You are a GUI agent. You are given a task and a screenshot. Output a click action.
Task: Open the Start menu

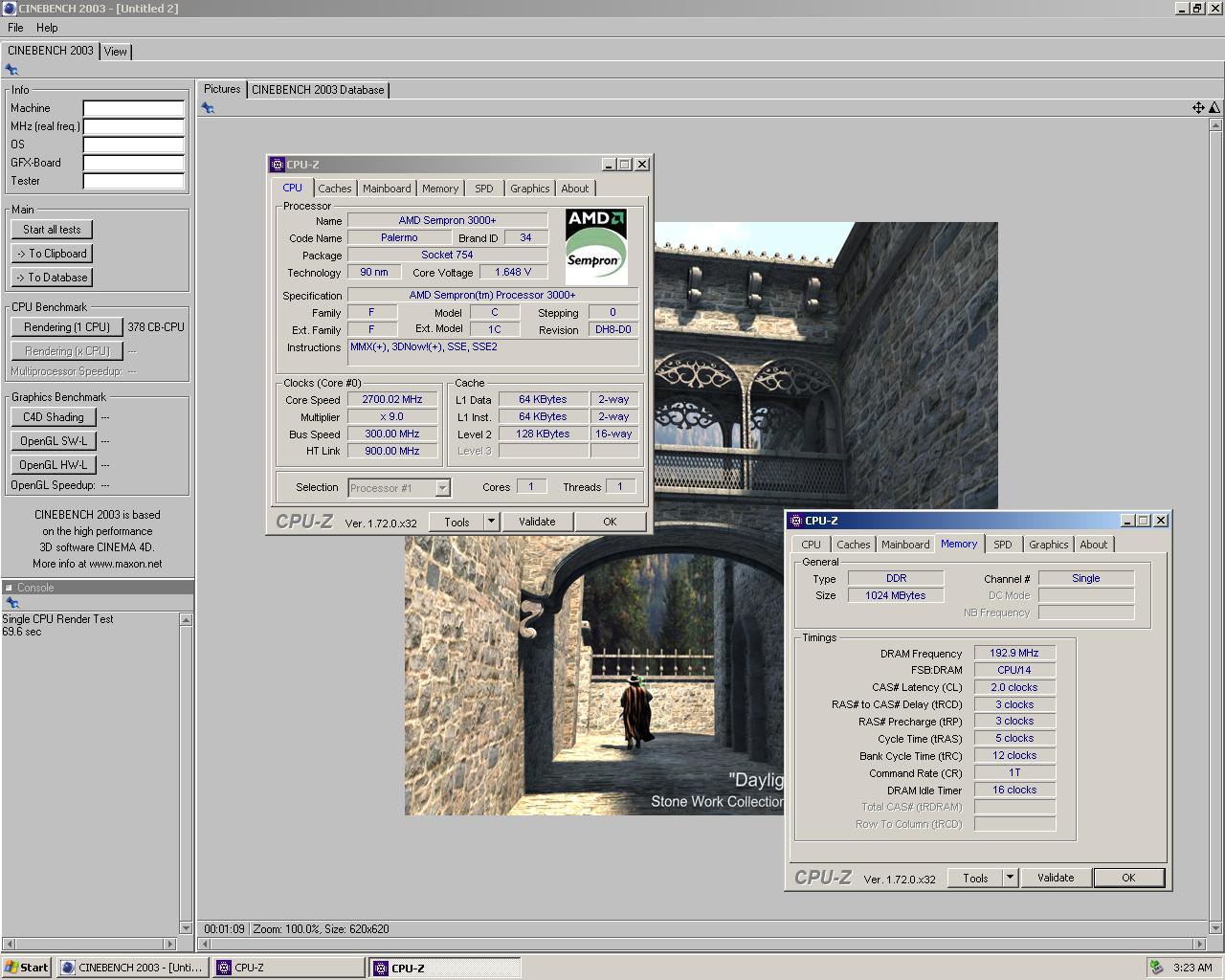tap(27, 968)
